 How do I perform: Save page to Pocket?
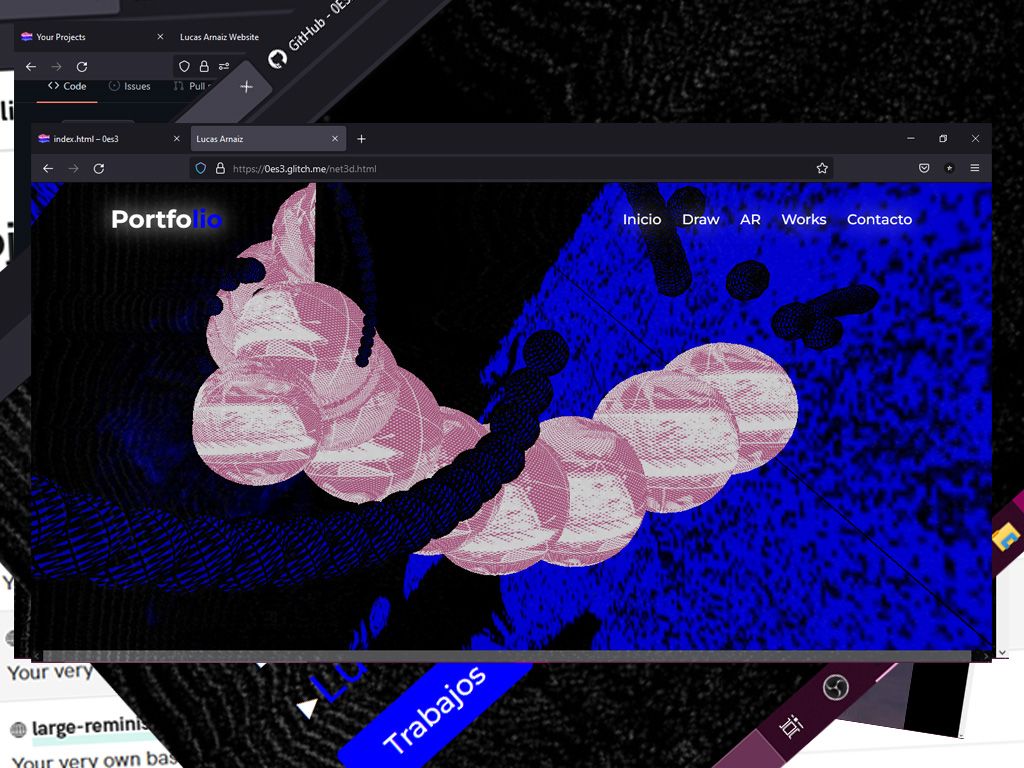pos(924,168)
